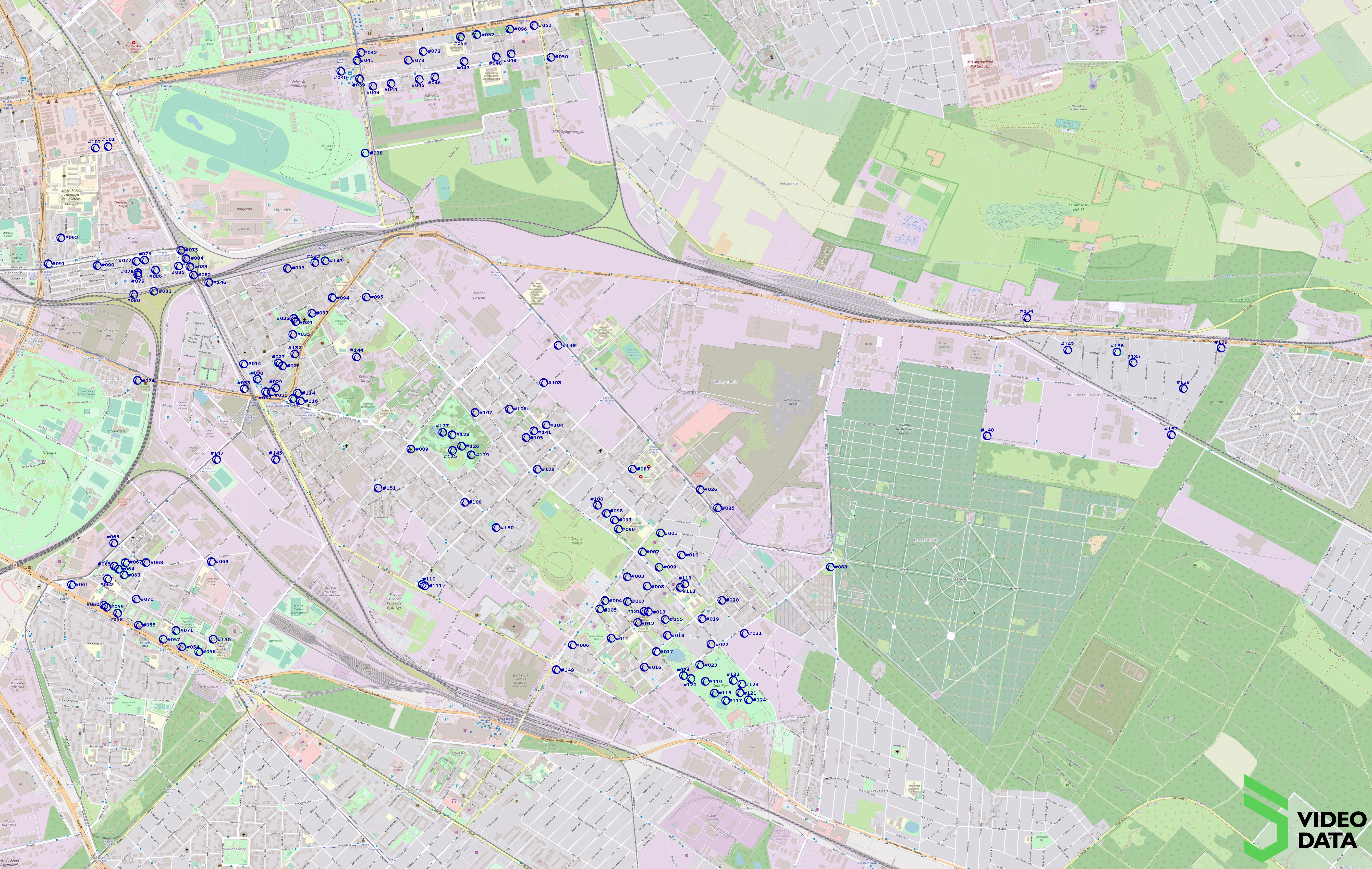Click the marker labeled #140
Image resolution: width=1372 pixels, height=869 pixels.
click(987, 436)
